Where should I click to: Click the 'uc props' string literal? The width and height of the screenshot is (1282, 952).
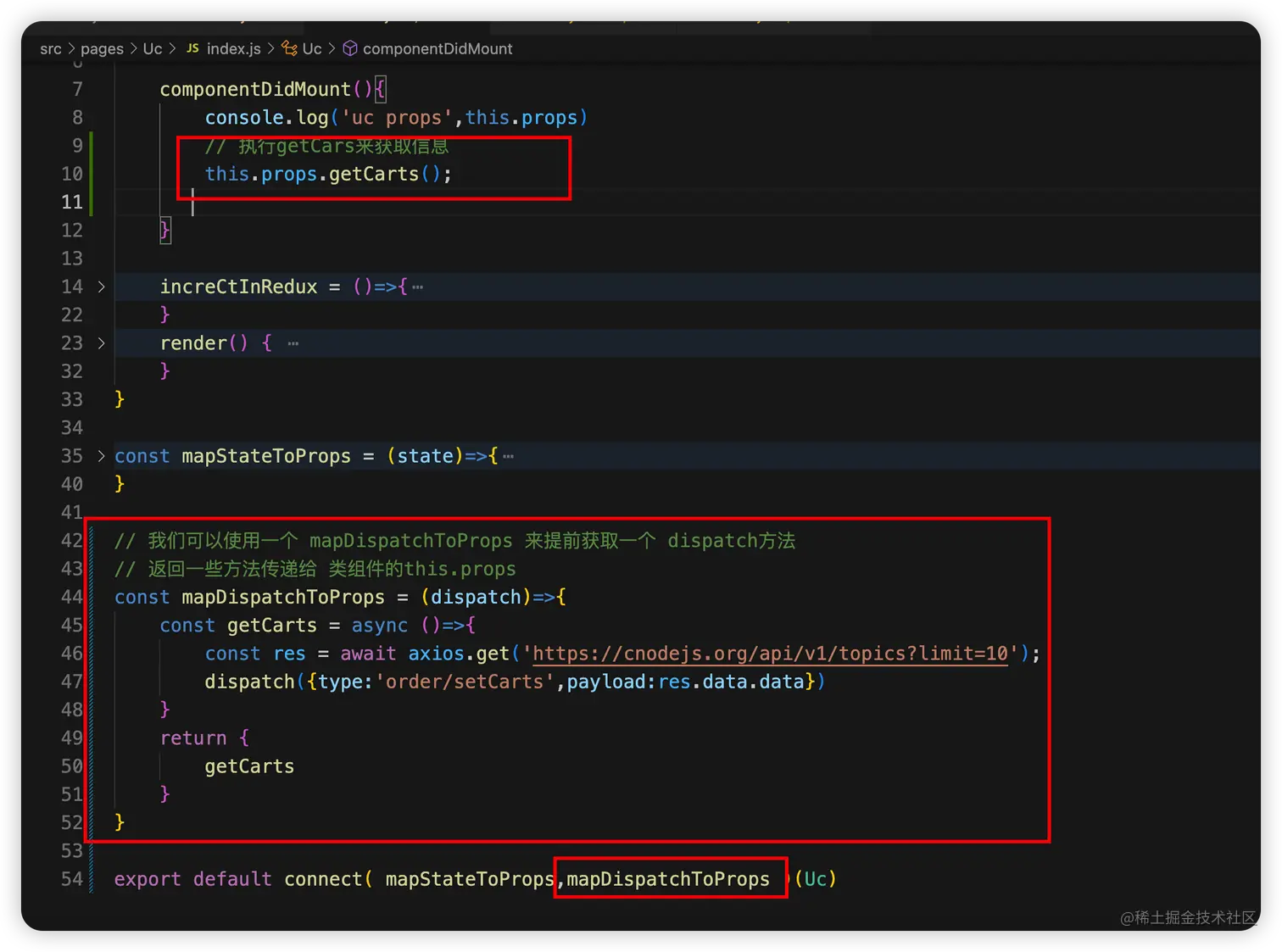(397, 118)
